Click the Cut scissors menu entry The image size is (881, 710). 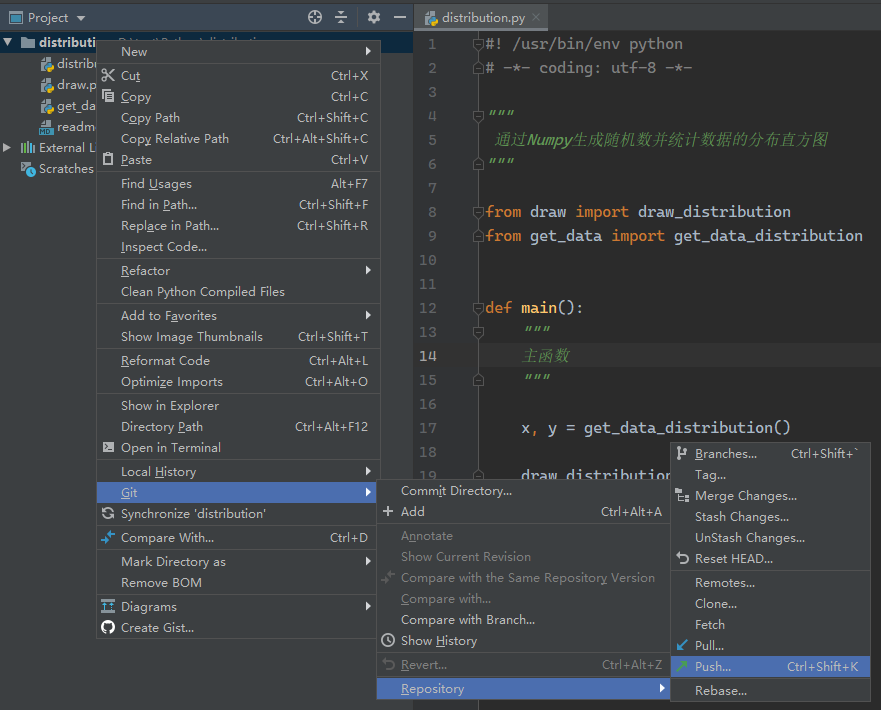[130, 76]
